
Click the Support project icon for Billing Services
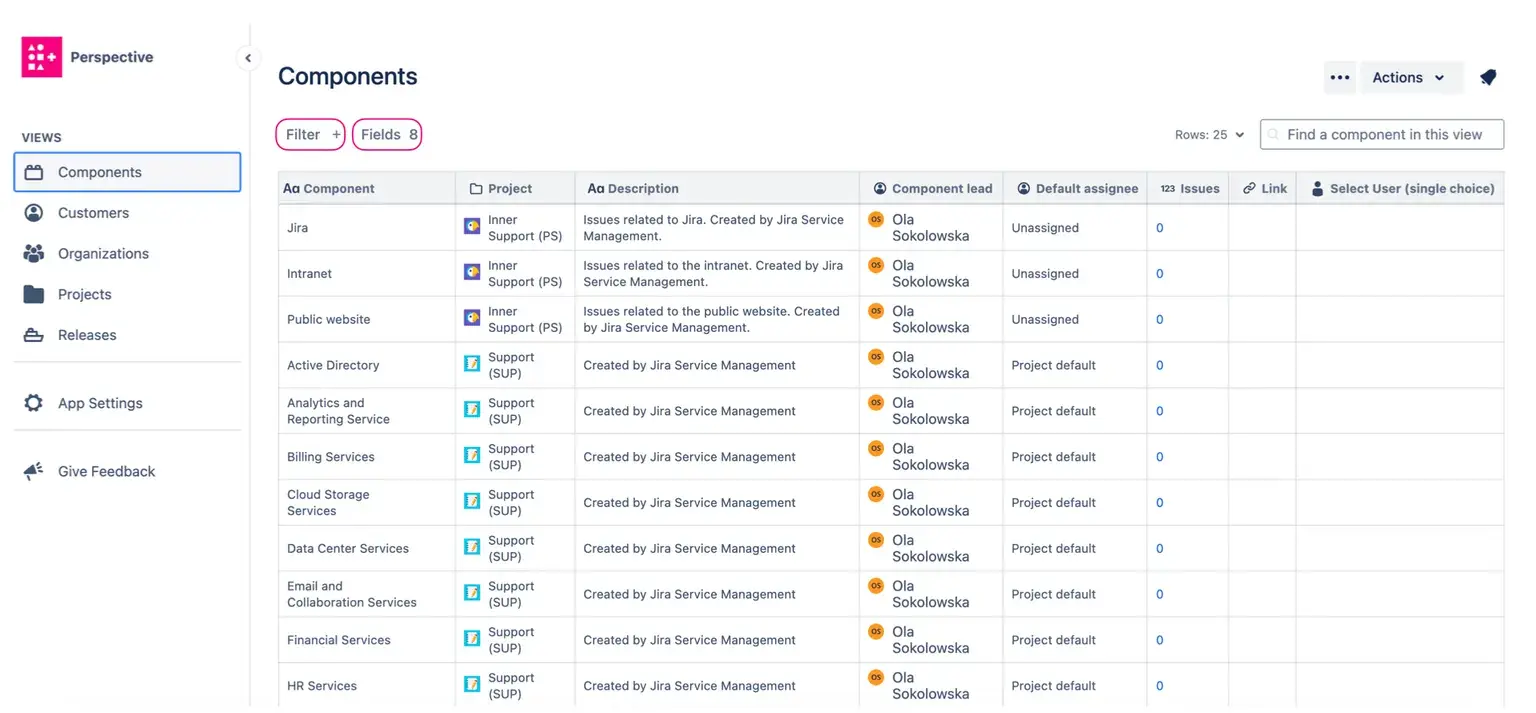coord(472,455)
